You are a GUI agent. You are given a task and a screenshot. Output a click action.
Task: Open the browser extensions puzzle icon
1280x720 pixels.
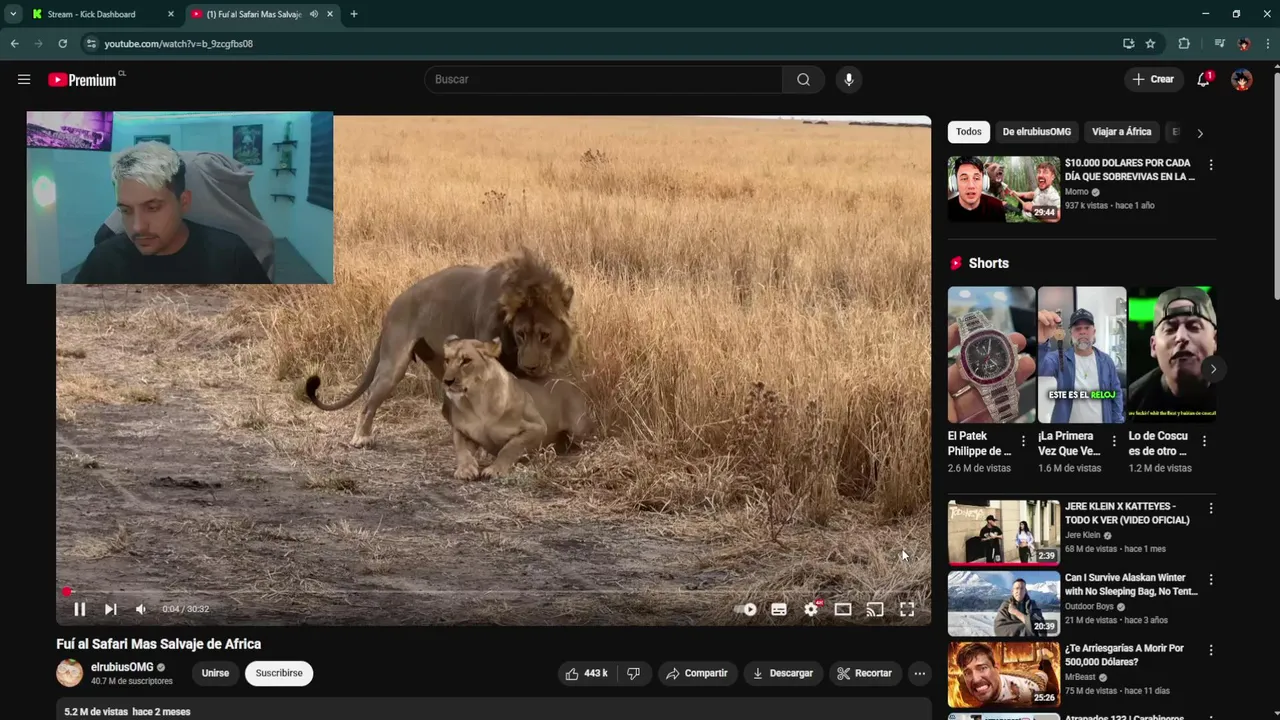point(1184,43)
